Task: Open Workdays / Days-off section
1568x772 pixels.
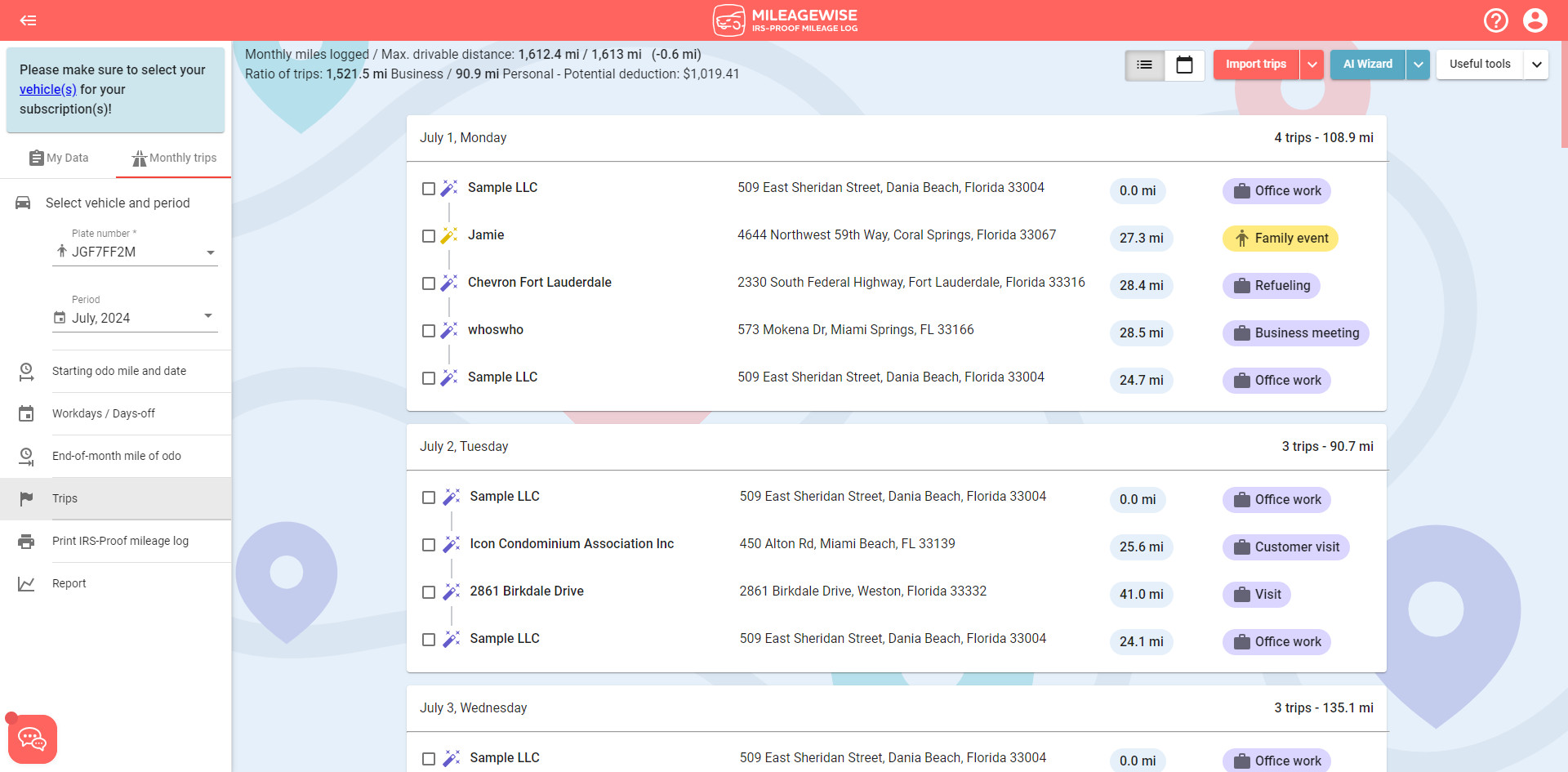Action: coord(115,413)
